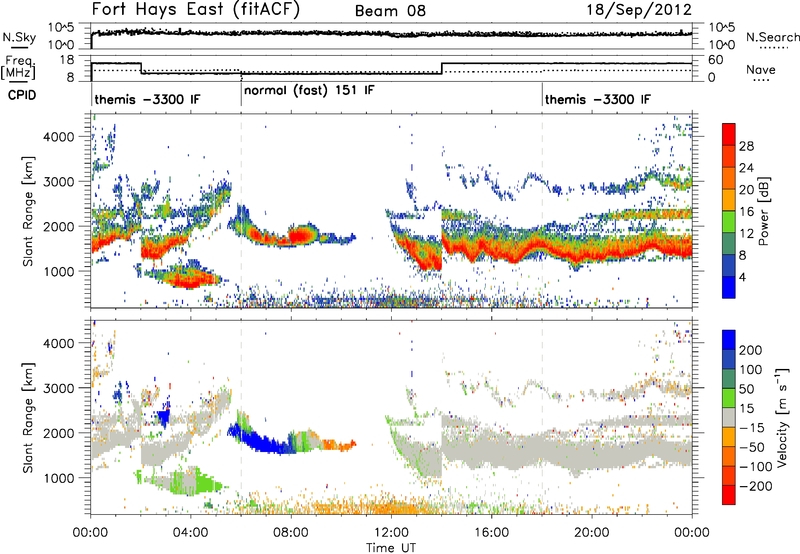
Task: Click the 28 label on Power colorbar
Action: point(746,146)
